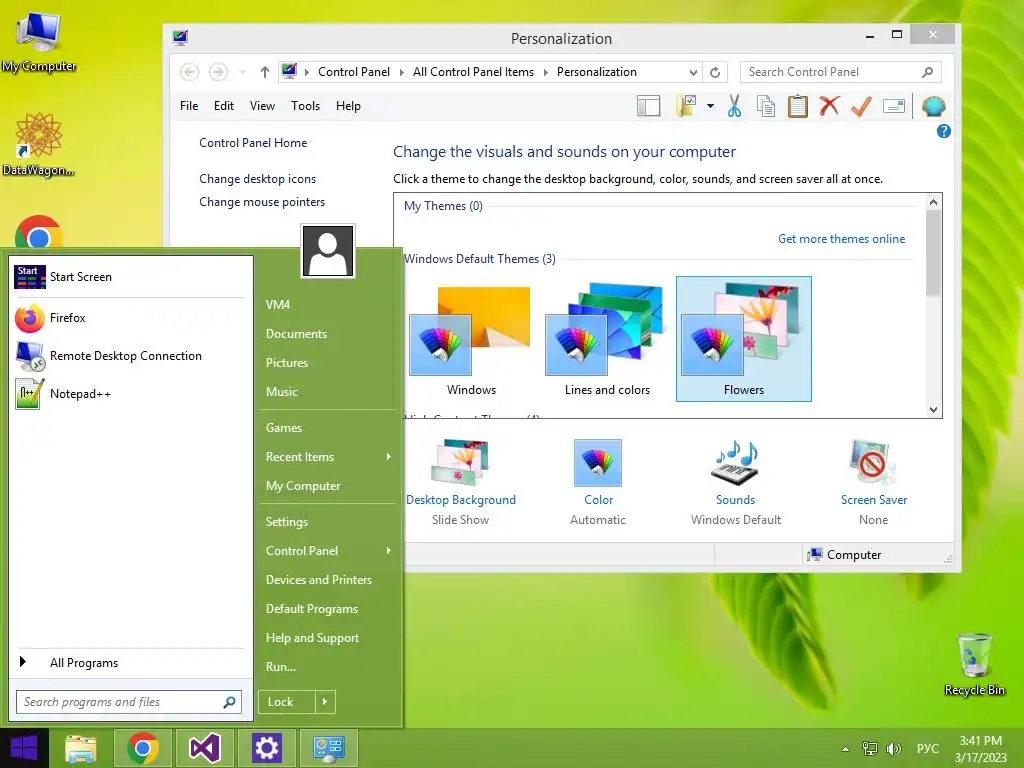This screenshot has height=768, width=1024.
Task: Expand Recent Items submenu arrow
Action: 389,456
